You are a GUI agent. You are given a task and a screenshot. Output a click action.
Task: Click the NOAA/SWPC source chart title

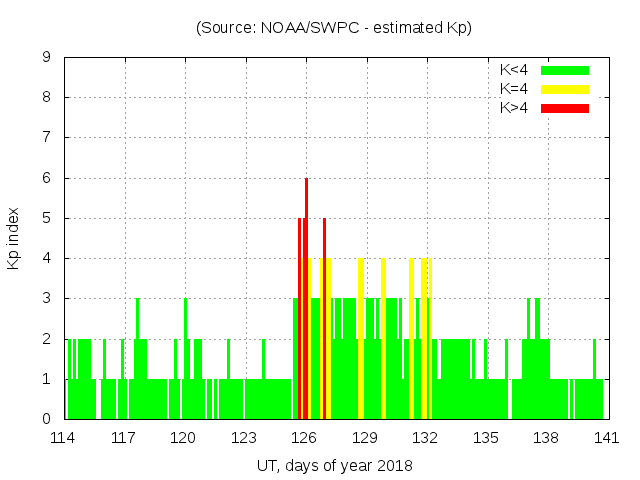pos(333,28)
